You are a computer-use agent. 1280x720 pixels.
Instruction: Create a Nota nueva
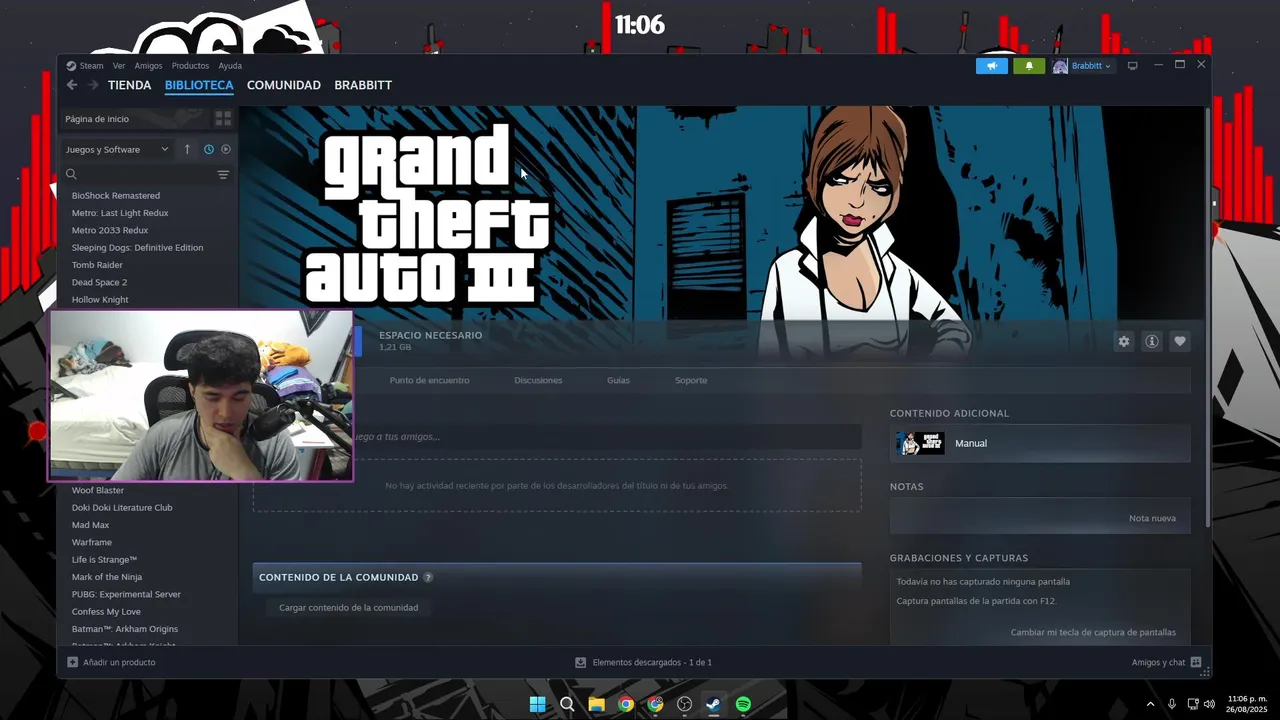click(x=1152, y=518)
